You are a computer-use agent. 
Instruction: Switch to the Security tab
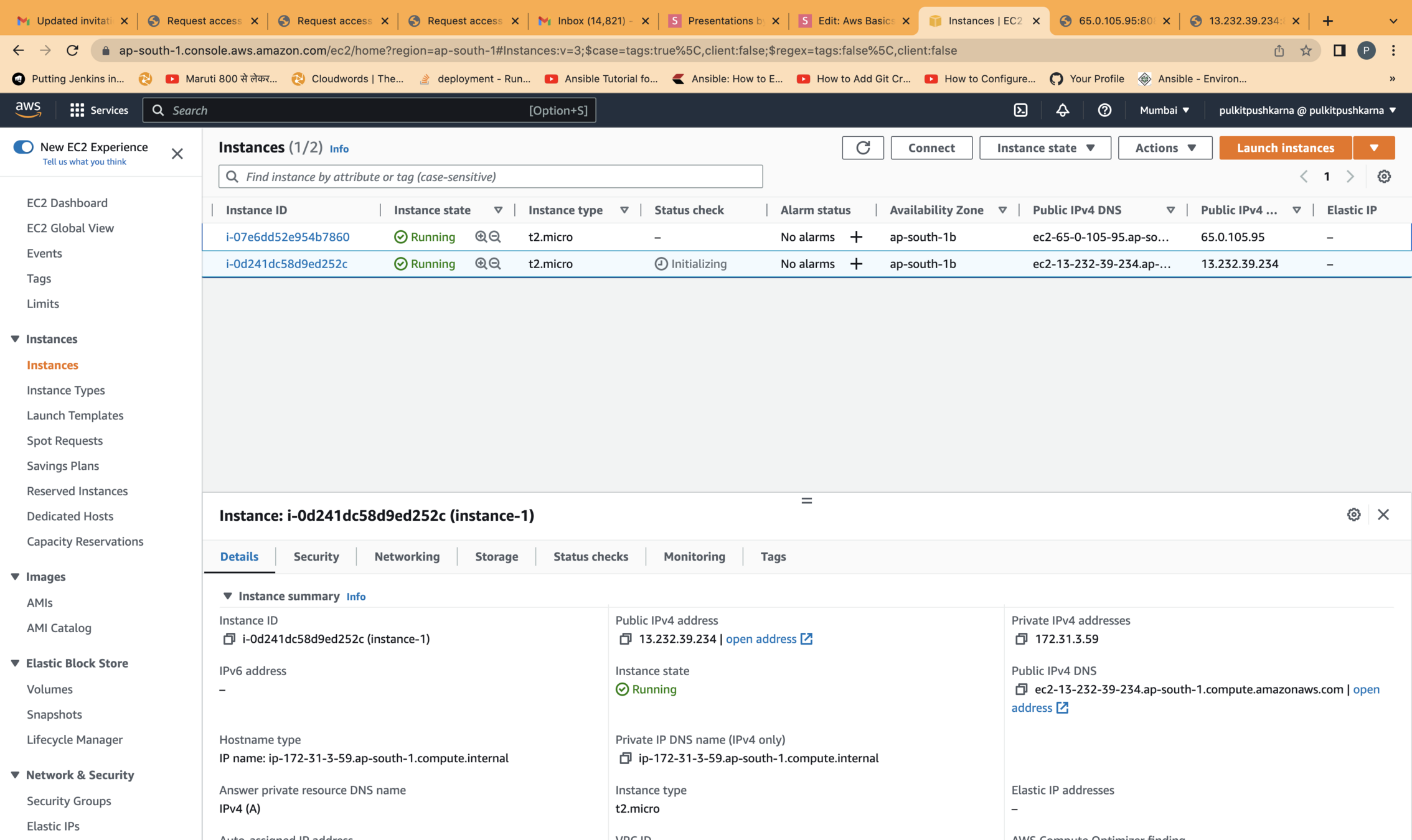click(x=316, y=556)
